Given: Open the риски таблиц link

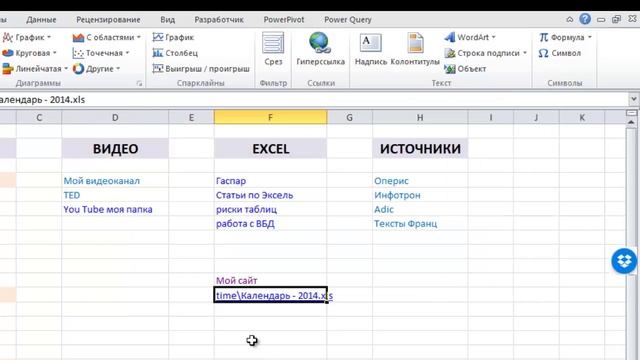Looking at the screenshot, I should 247,209.
